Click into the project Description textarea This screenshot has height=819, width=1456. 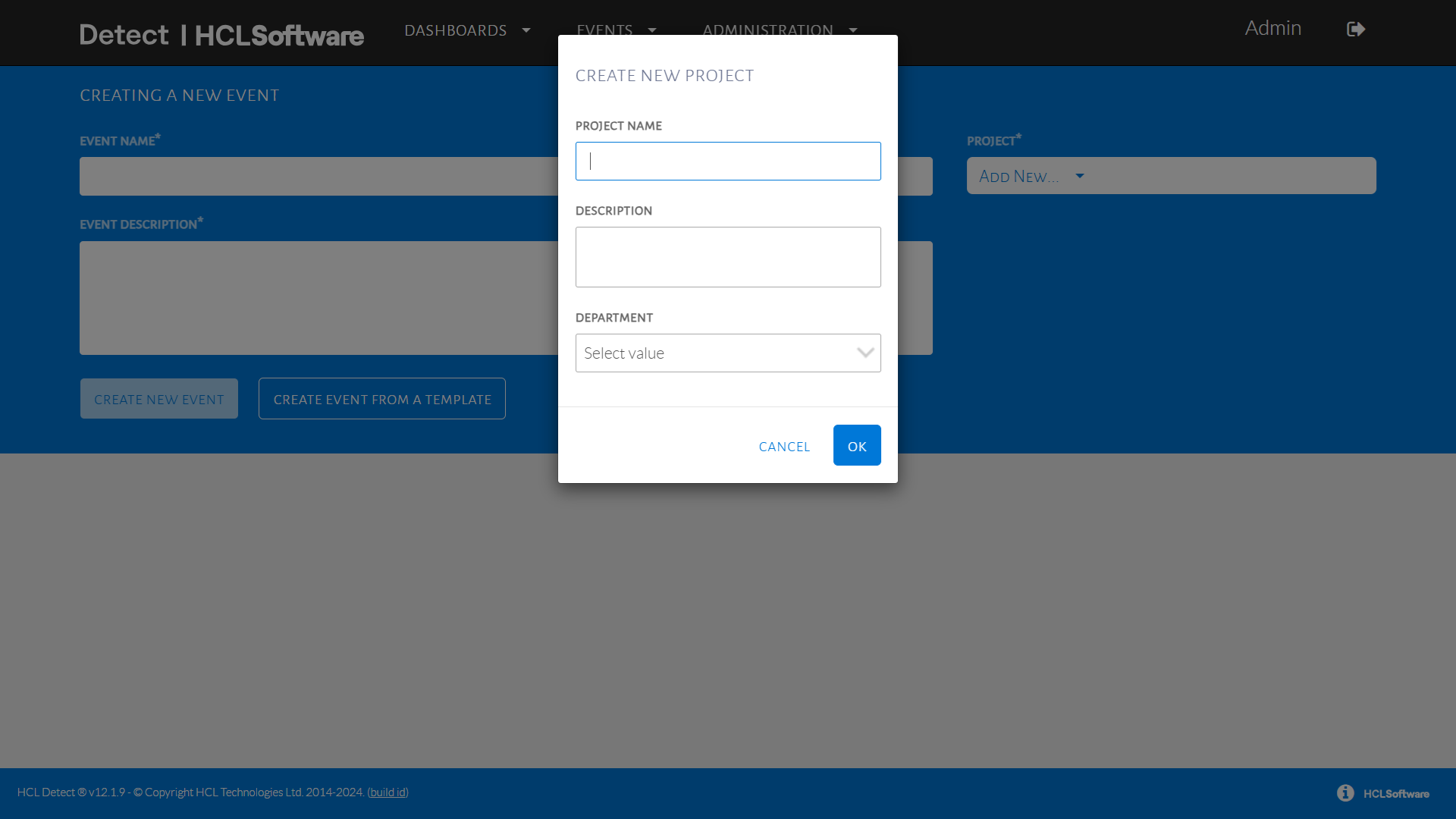pos(728,257)
